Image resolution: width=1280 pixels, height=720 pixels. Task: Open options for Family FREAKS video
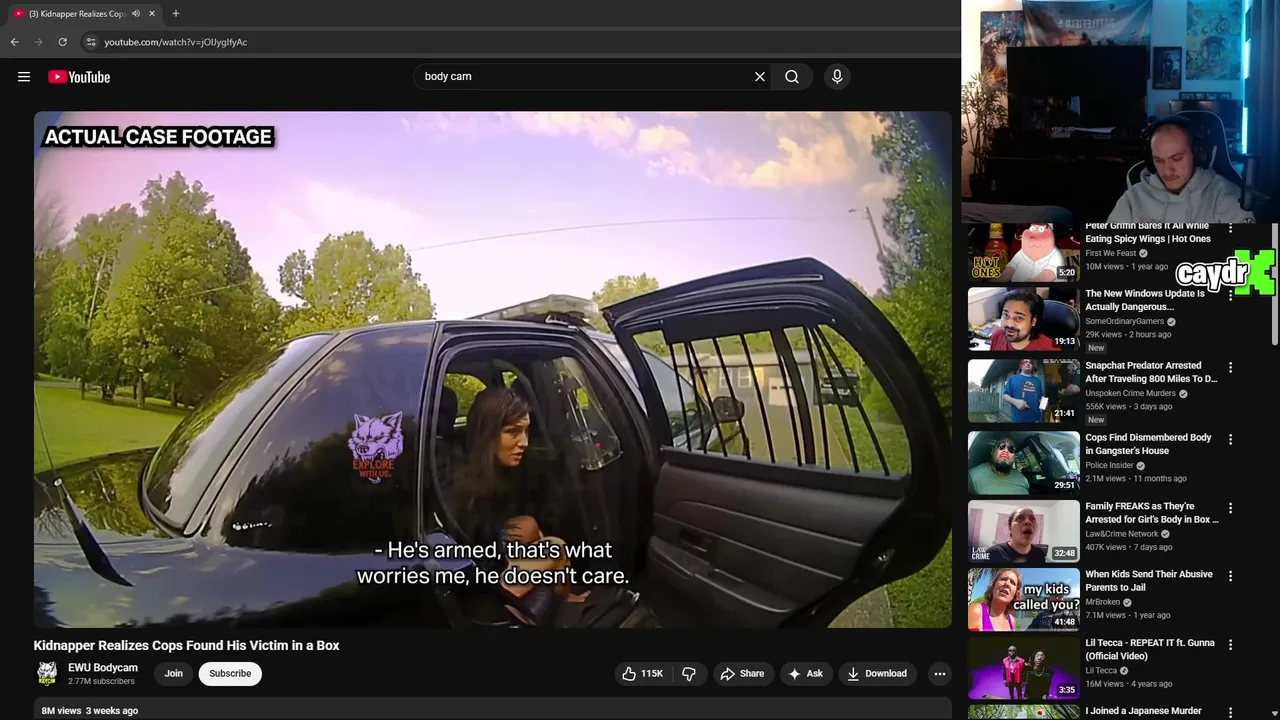point(1230,508)
